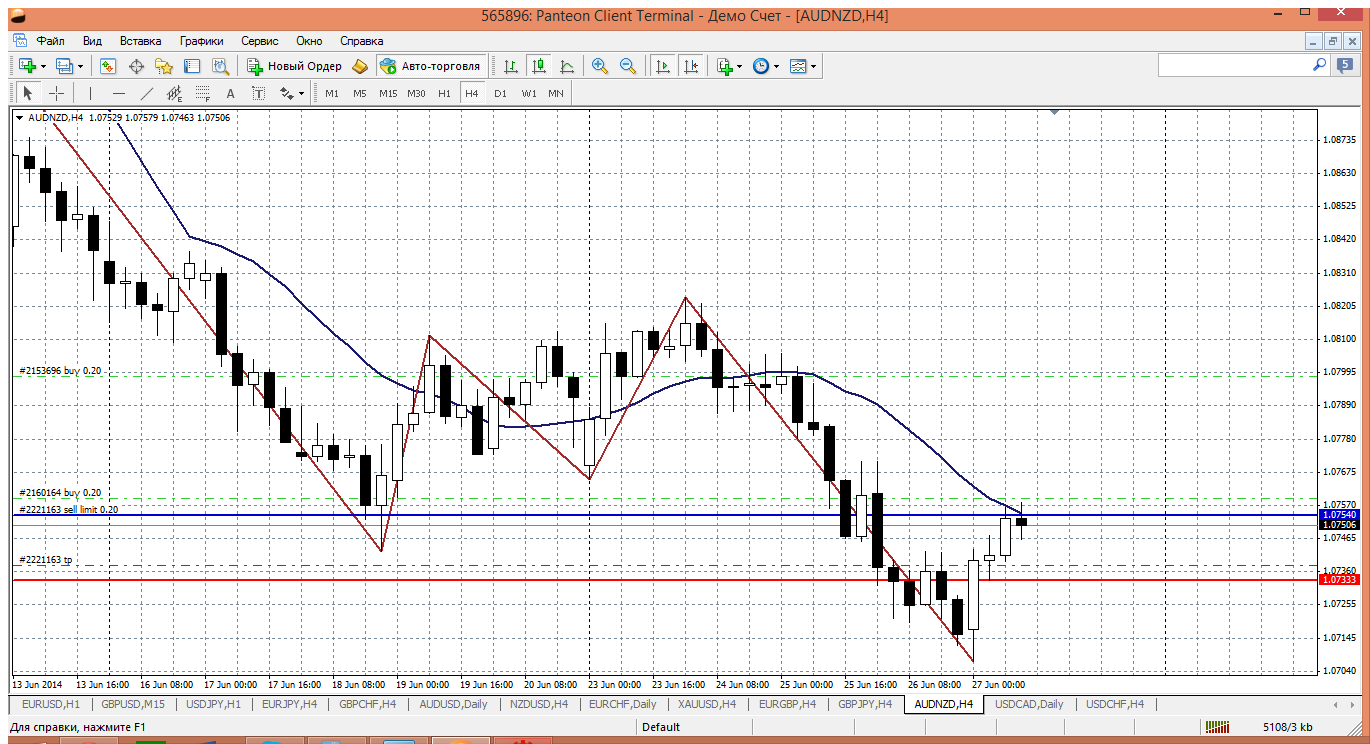Screen dimensions: 1370x744
Task: Toggle the Data Window crosshair-target icon
Action: [136, 66]
